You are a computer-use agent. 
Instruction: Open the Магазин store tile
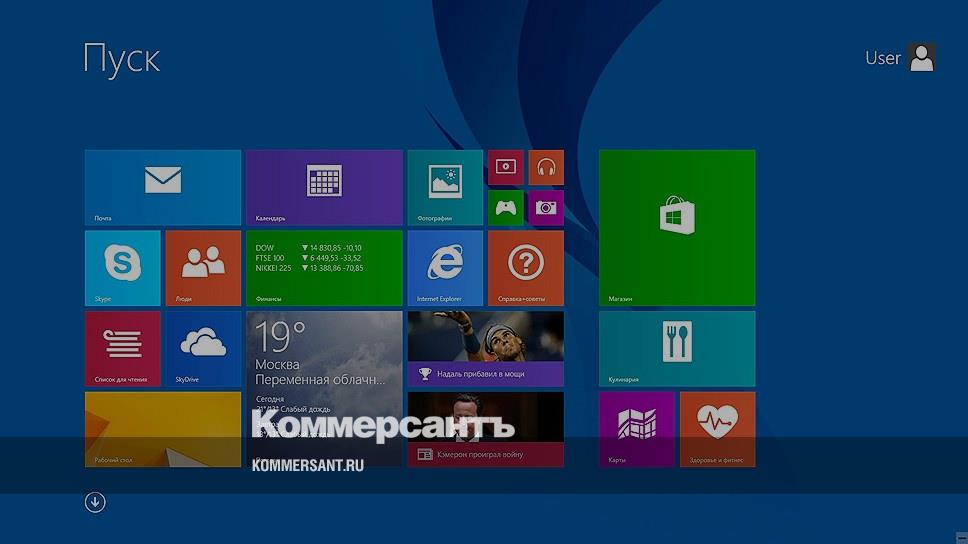677,227
